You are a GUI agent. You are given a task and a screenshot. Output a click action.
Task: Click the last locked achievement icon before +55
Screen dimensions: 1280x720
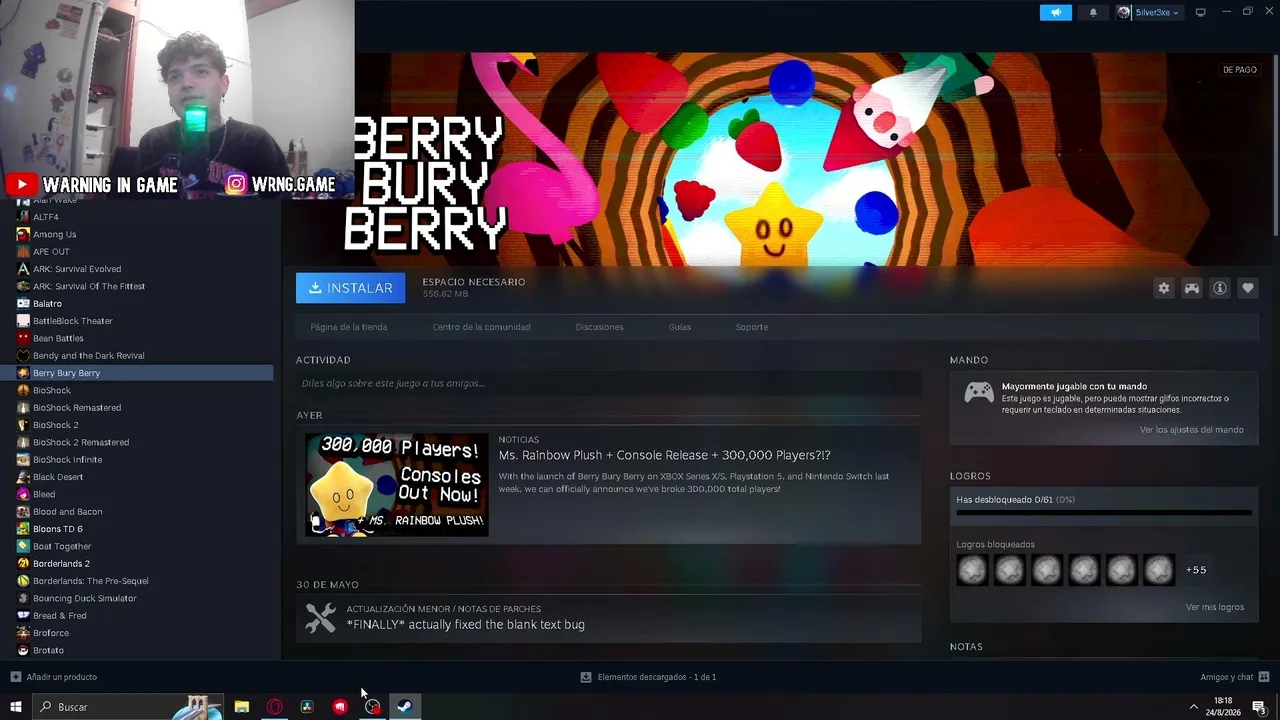point(1159,570)
